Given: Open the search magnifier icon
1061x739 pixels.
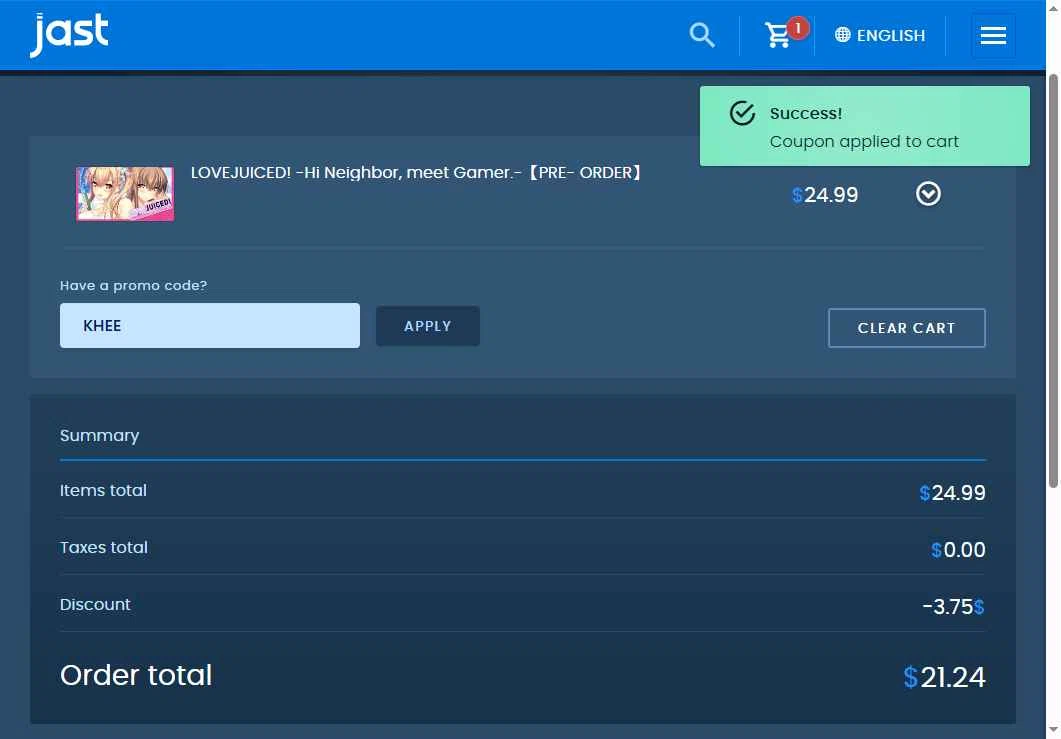Looking at the screenshot, I should (x=702, y=35).
